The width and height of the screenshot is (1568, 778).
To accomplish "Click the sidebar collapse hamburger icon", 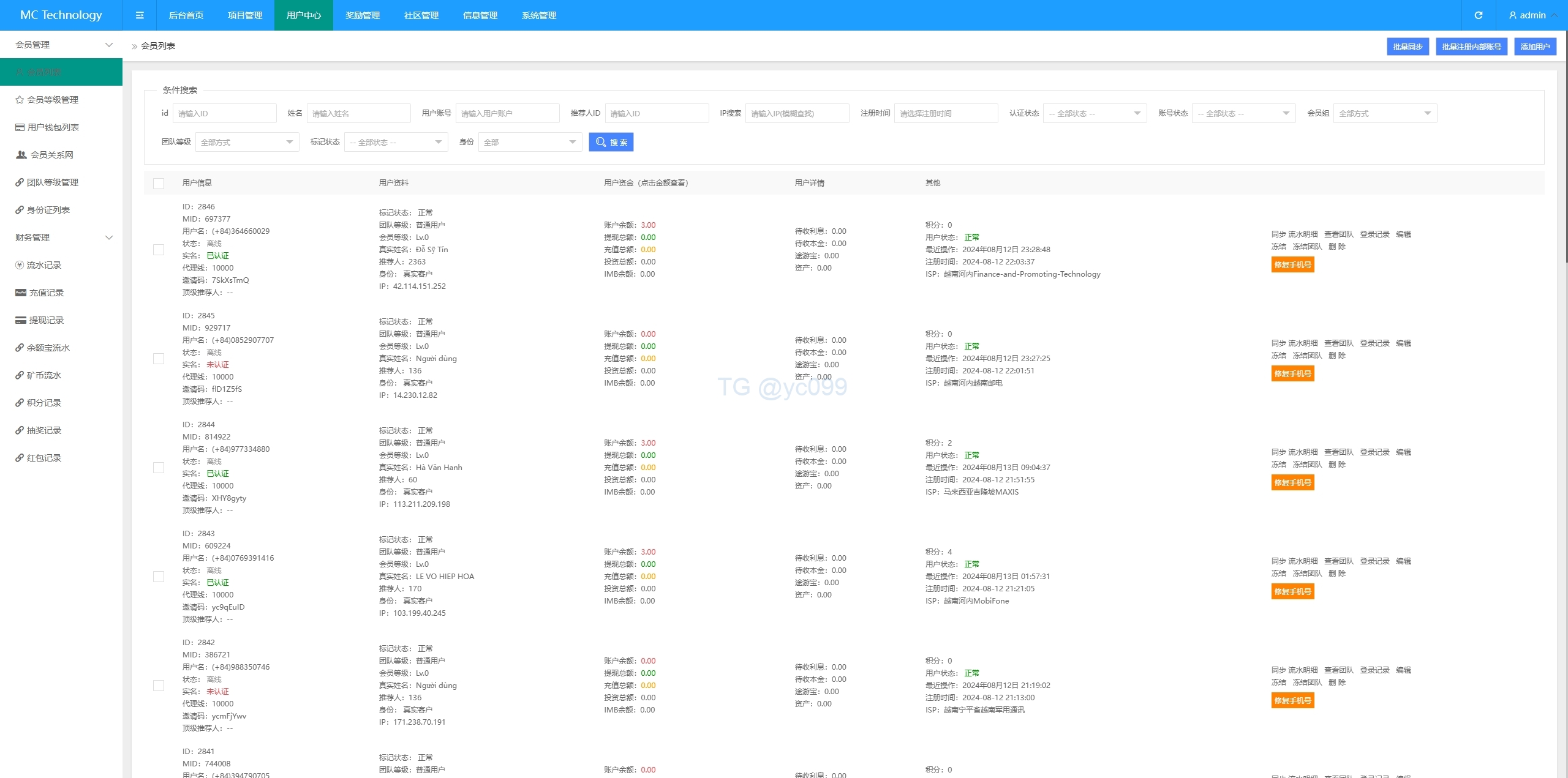I will click(140, 15).
